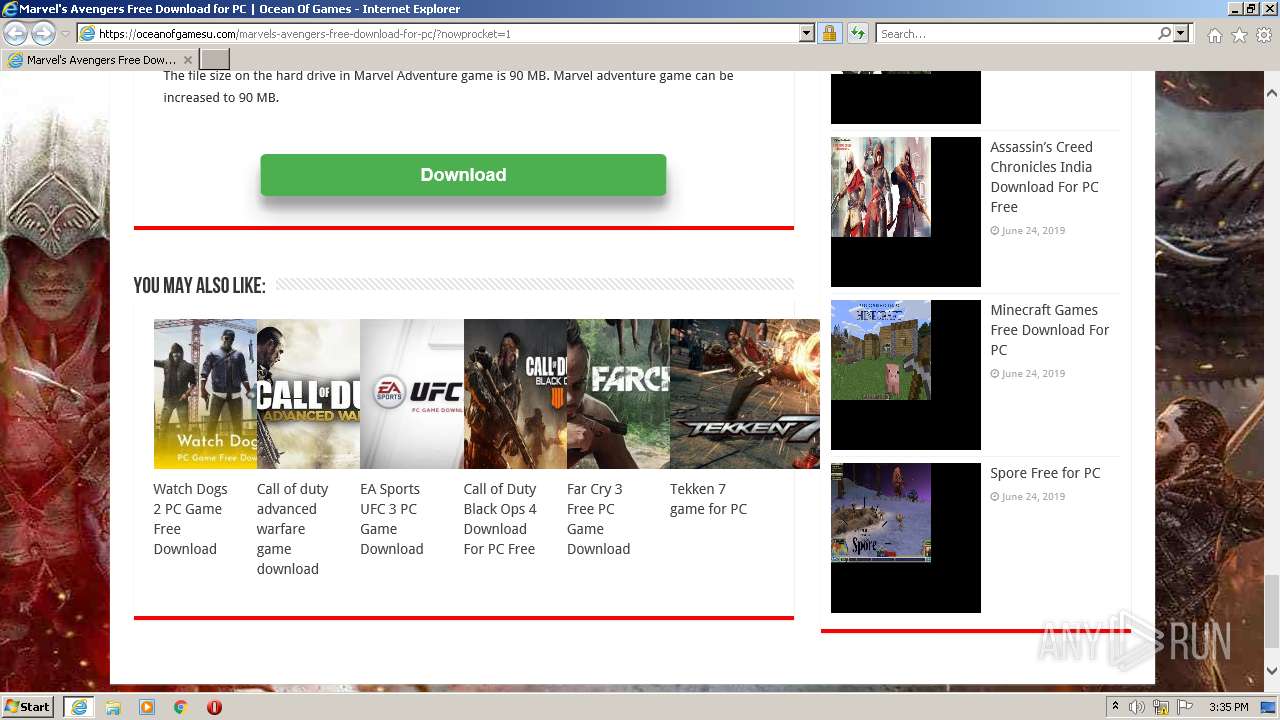Click the Action Center flag icon
This screenshot has width=1280, height=720.
click(1185, 707)
